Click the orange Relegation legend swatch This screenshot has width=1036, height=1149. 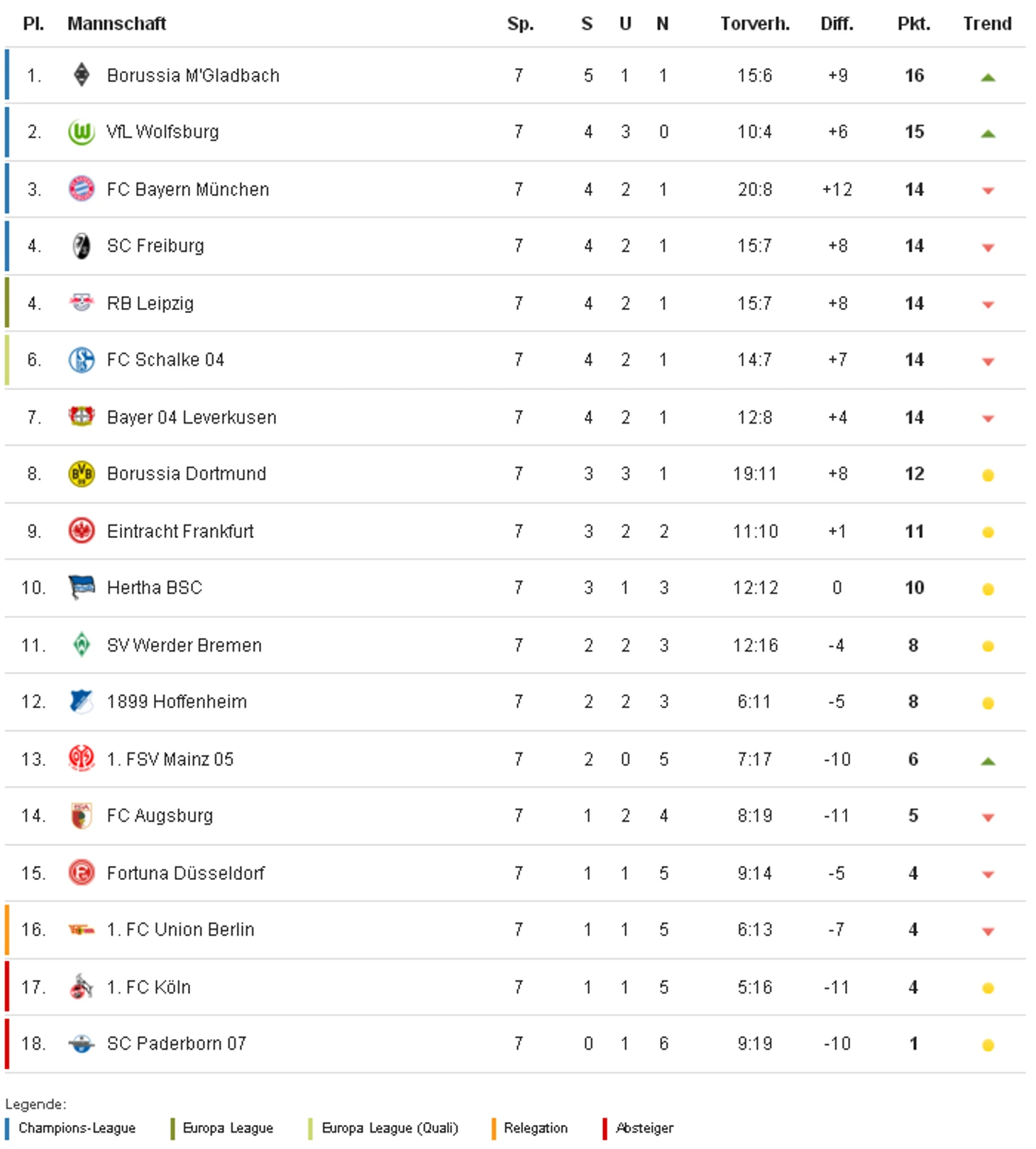coord(493,1128)
